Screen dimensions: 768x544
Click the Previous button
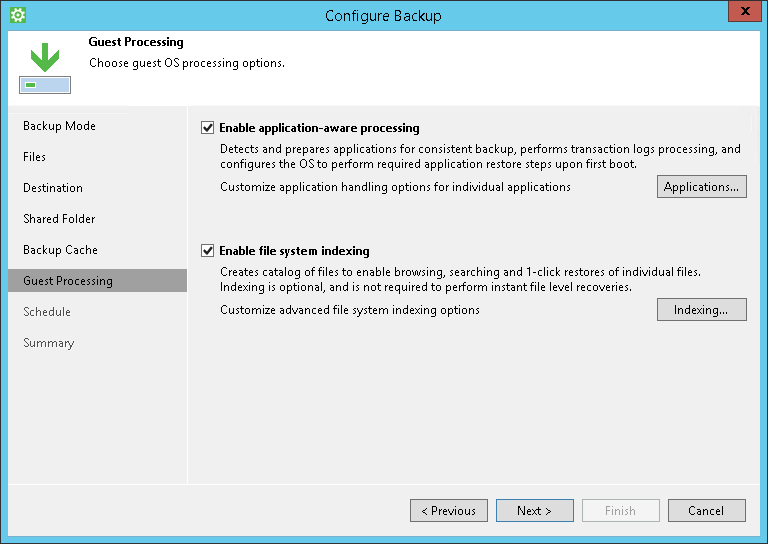pos(449,511)
